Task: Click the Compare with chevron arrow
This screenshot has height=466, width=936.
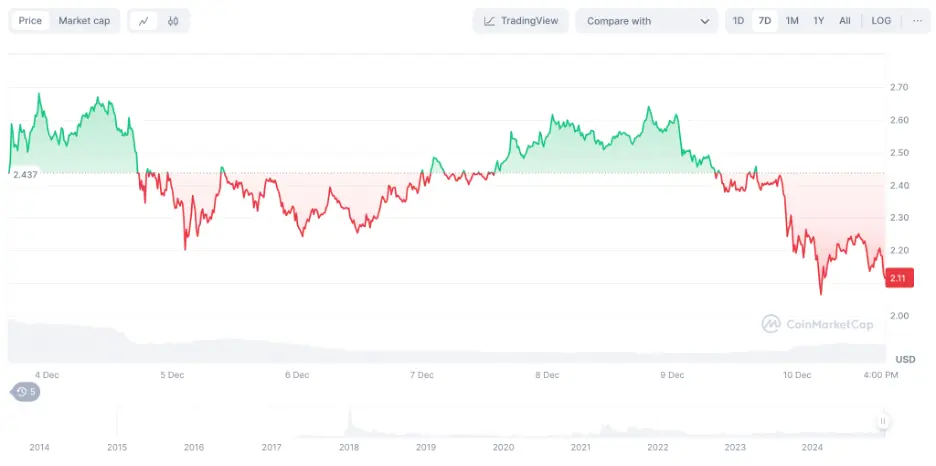Action: tap(704, 21)
